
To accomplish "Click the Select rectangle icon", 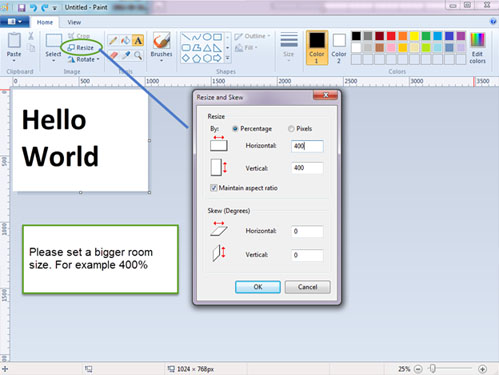I will pyautogui.click(x=53, y=40).
